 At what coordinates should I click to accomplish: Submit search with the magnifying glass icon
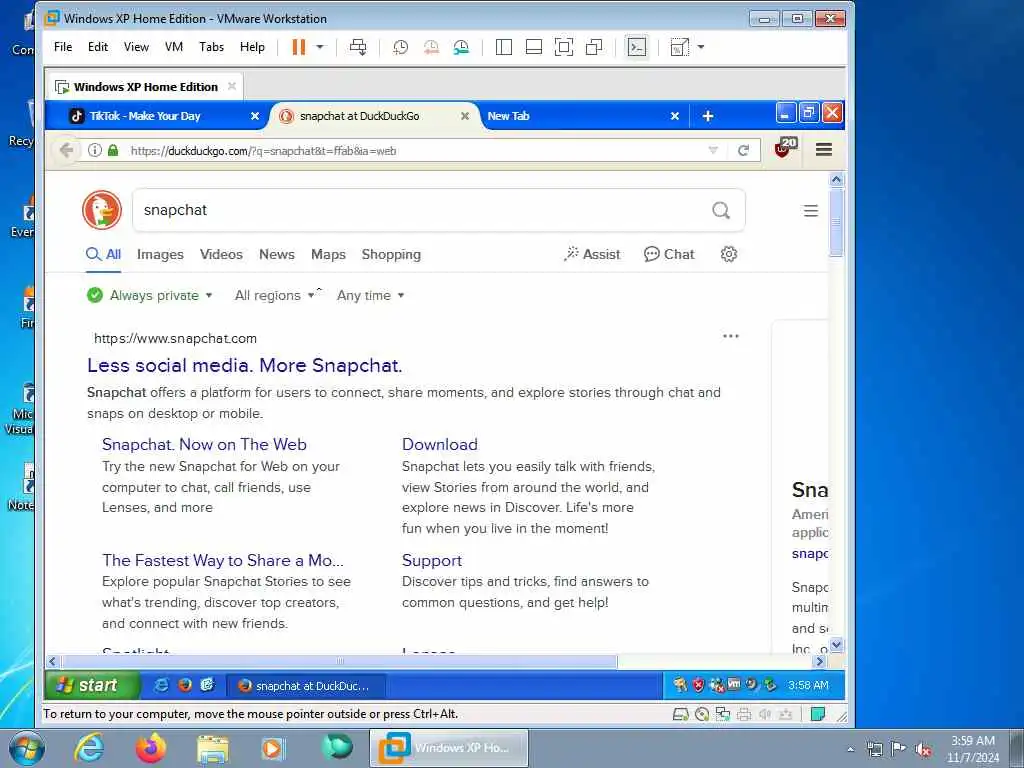pos(721,210)
